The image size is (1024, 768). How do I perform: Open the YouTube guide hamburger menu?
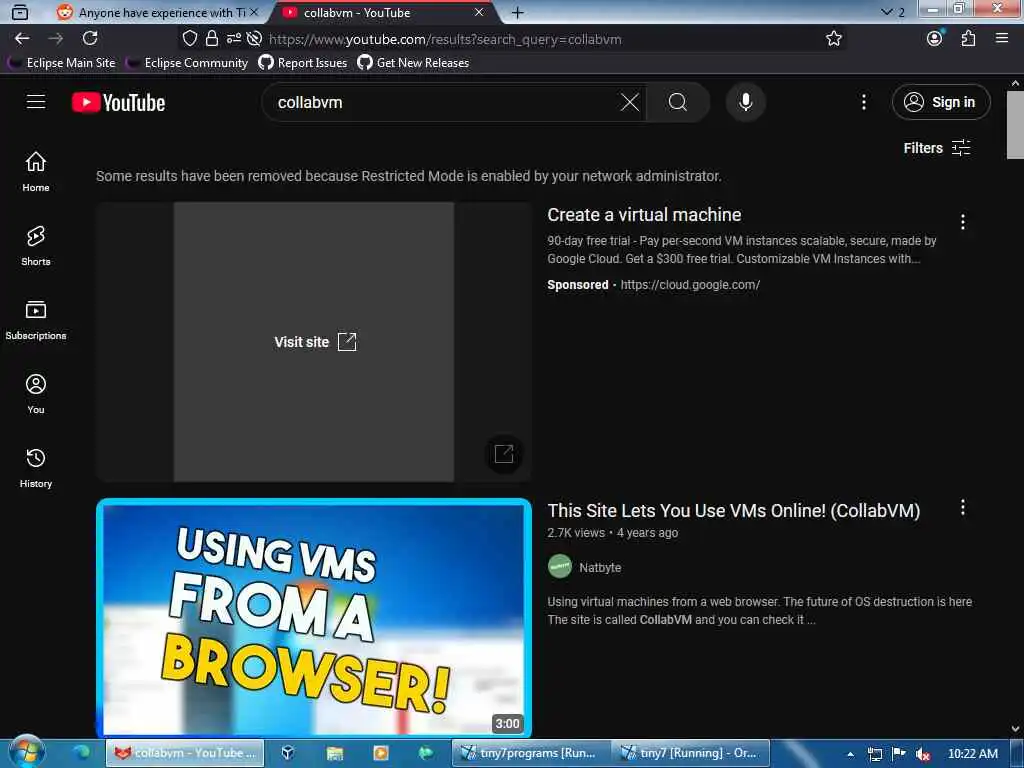[36, 102]
